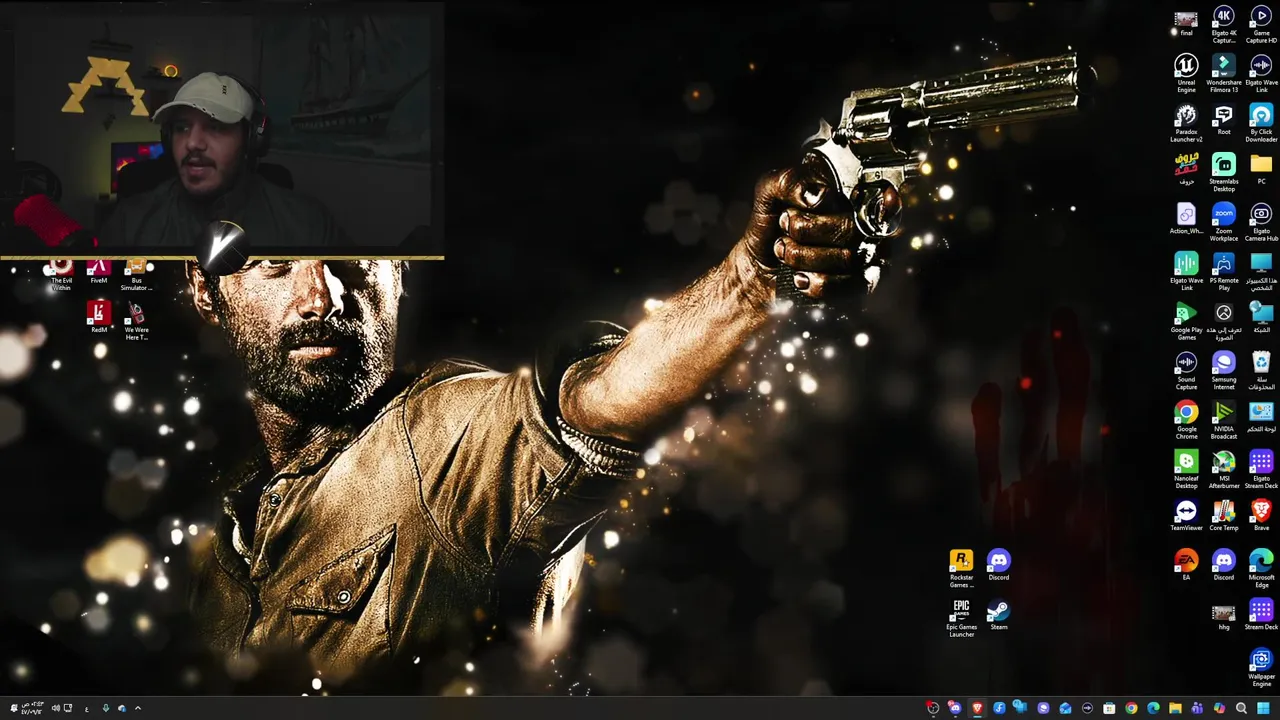Open the Sound Capture shortcut
This screenshot has height=720, width=1280.
pos(1186,369)
